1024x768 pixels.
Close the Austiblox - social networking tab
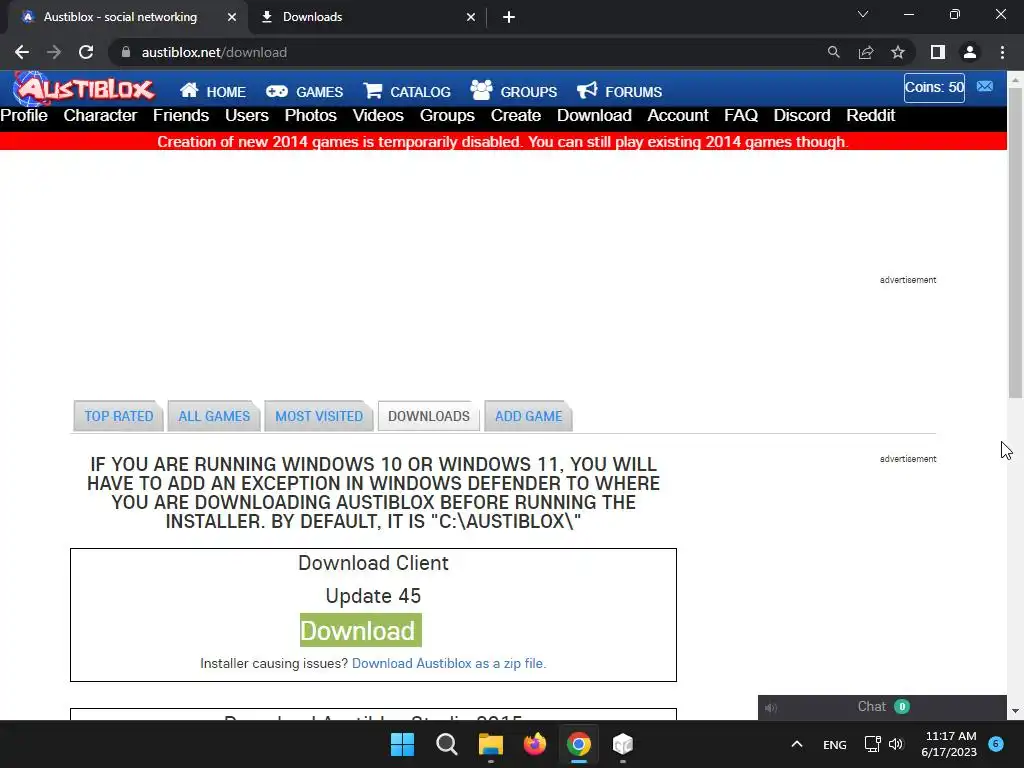232,17
